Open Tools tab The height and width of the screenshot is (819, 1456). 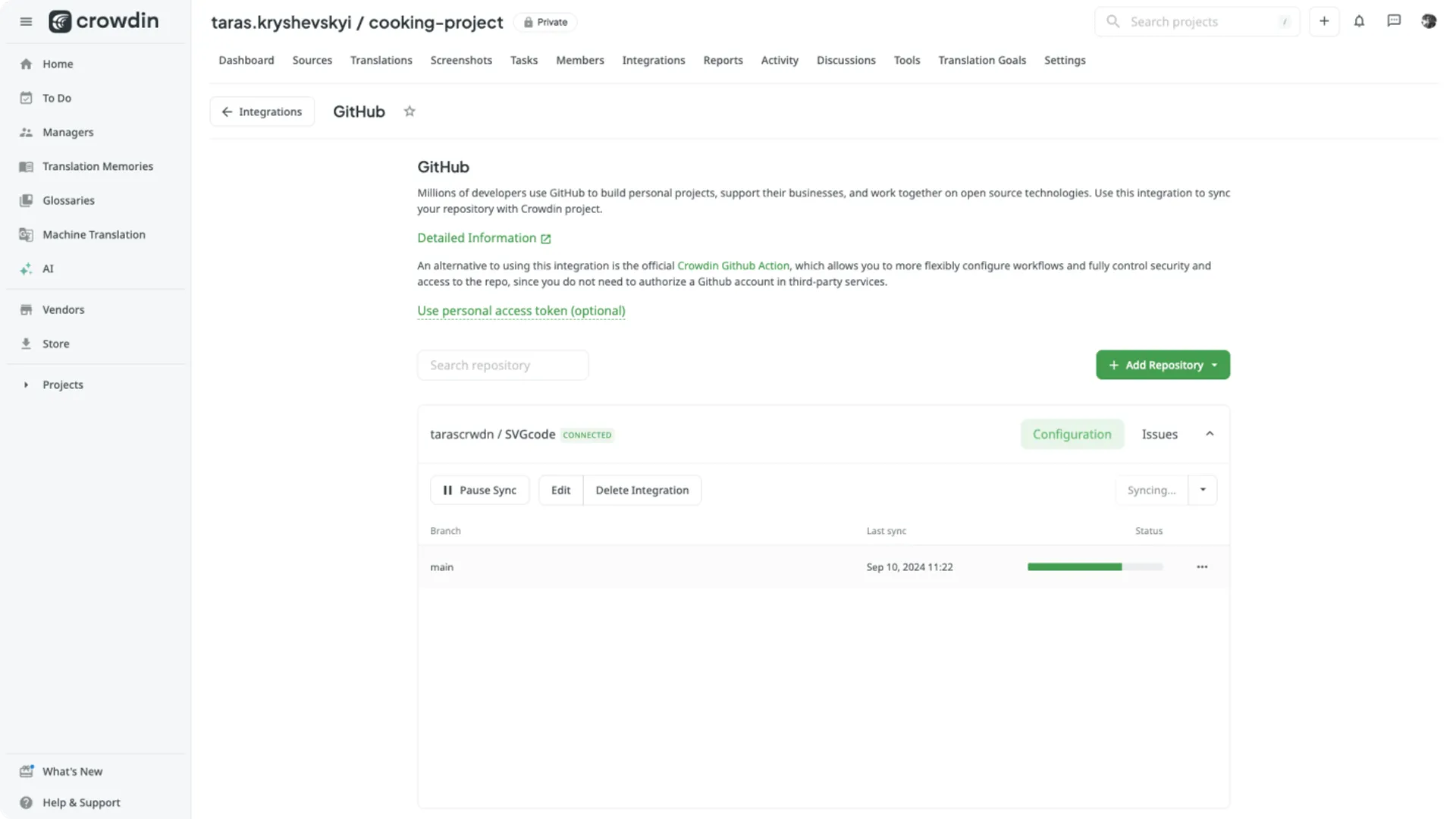(x=907, y=60)
